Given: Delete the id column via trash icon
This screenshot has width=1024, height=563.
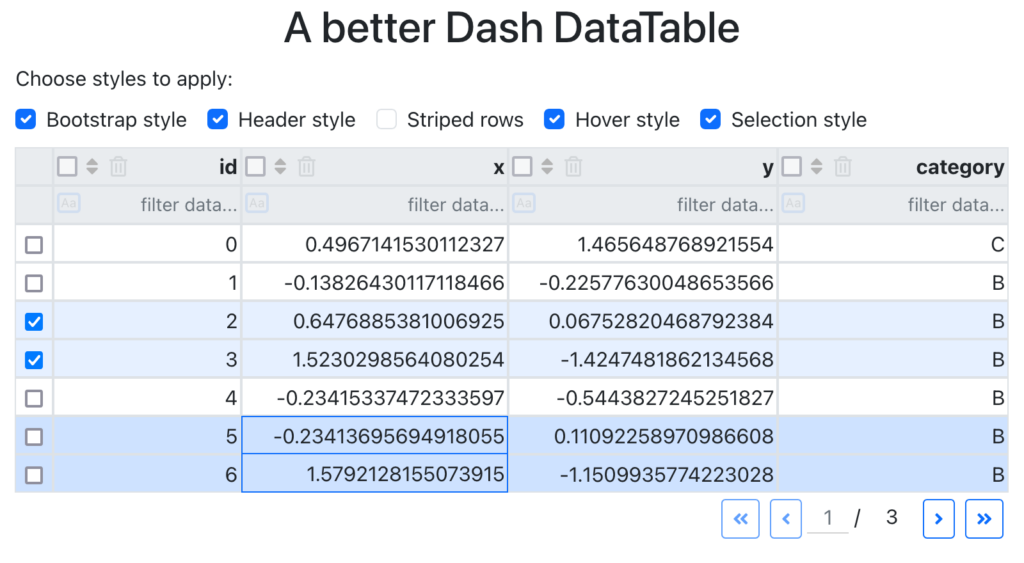Looking at the screenshot, I should click(x=118, y=167).
